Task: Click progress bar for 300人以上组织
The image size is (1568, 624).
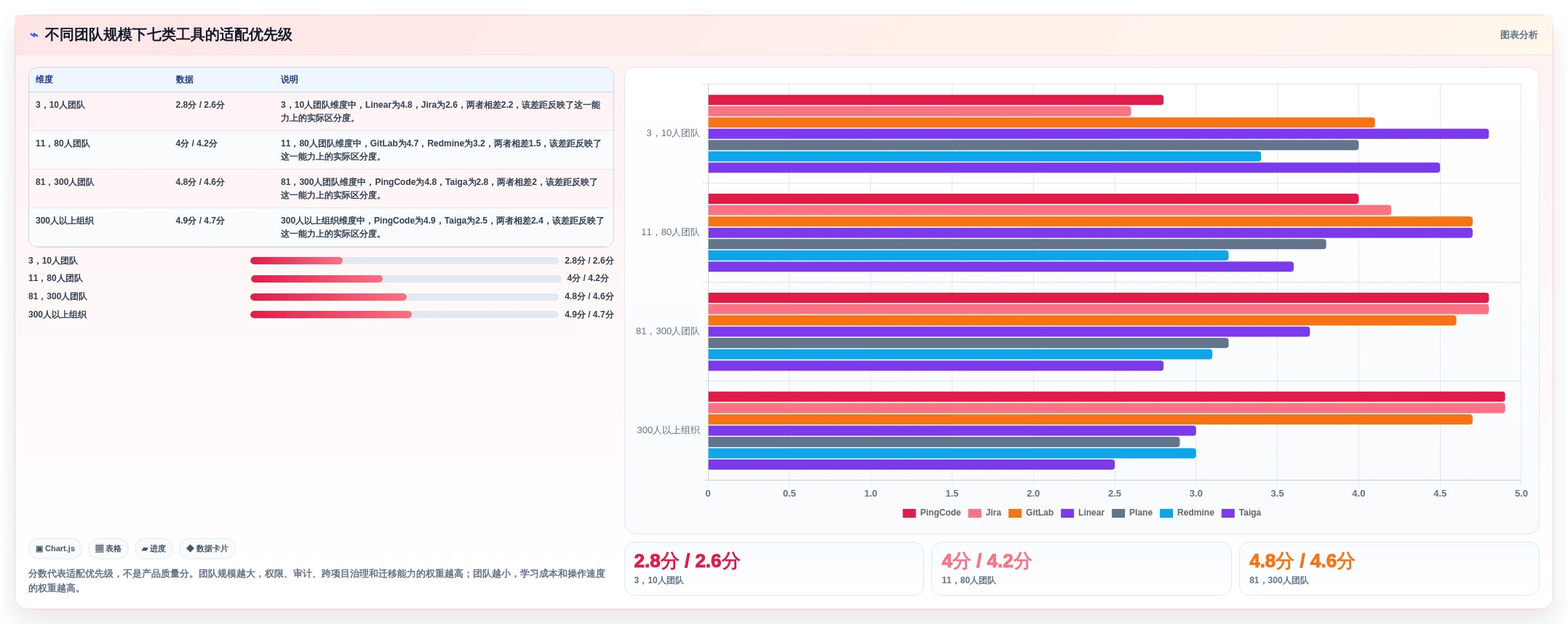Action: tap(404, 315)
